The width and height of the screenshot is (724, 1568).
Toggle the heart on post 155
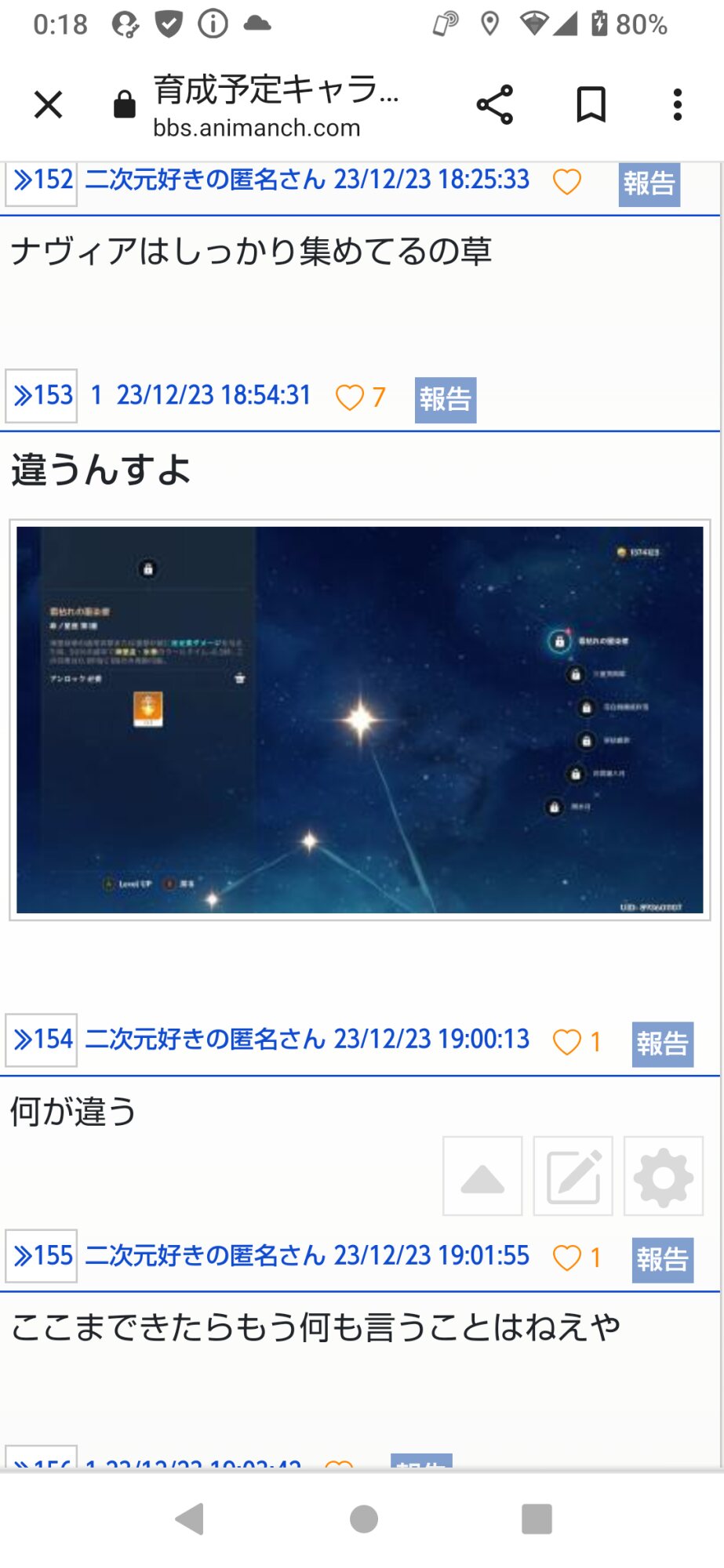pyautogui.click(x=567, y=1257)
